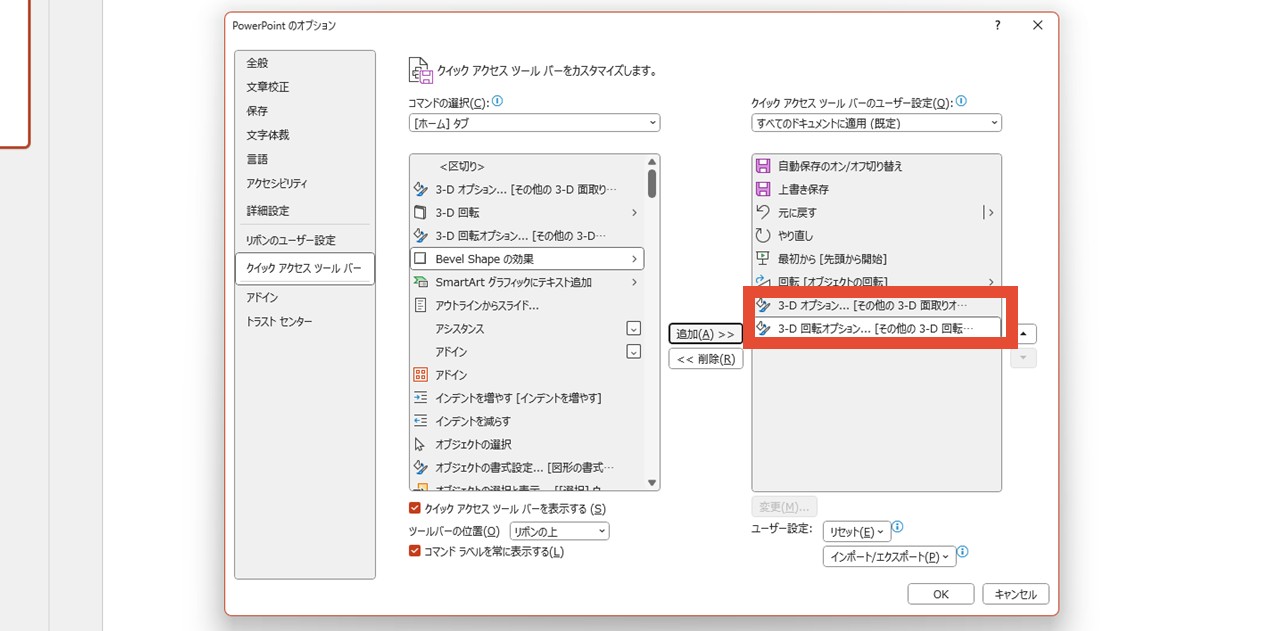
Task: Open the インポート/エクスポート dropdown button
Action: 889,556
